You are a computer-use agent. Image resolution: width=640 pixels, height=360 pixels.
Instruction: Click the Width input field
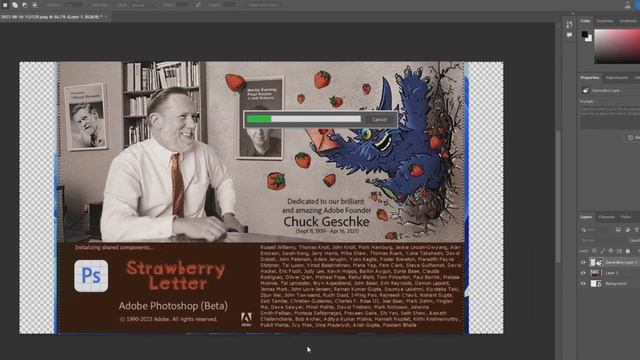click(183, 5)
